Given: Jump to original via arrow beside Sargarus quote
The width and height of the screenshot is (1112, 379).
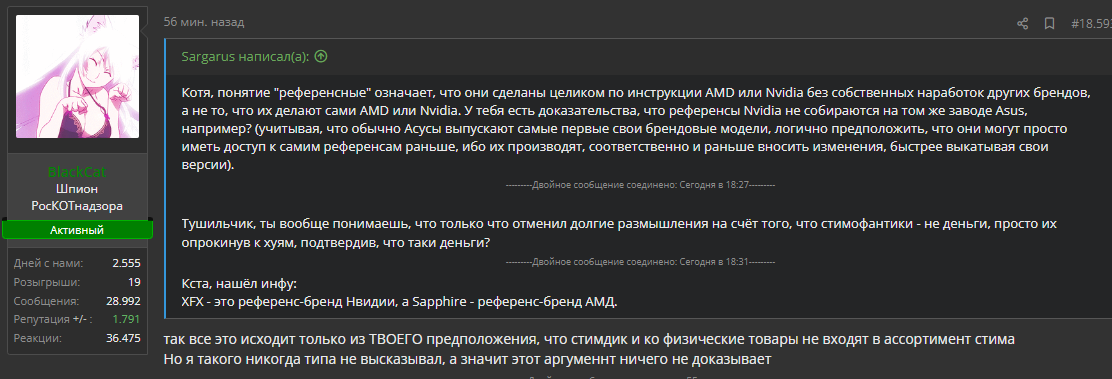Looking at the screenshot, I should tap(321, 57).
